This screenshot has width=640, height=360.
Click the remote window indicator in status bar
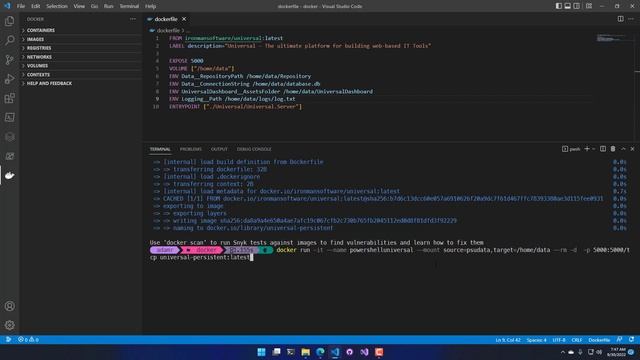point(8,340)
